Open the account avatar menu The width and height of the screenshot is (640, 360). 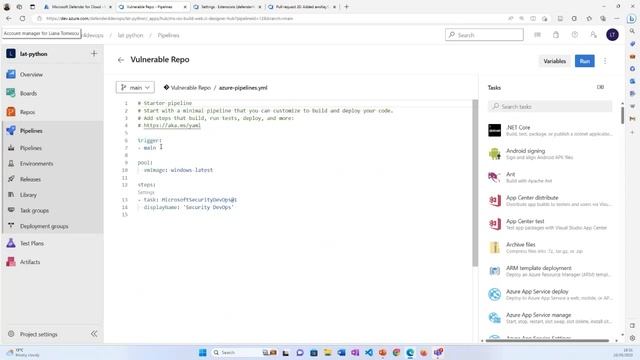pos(612,35)
